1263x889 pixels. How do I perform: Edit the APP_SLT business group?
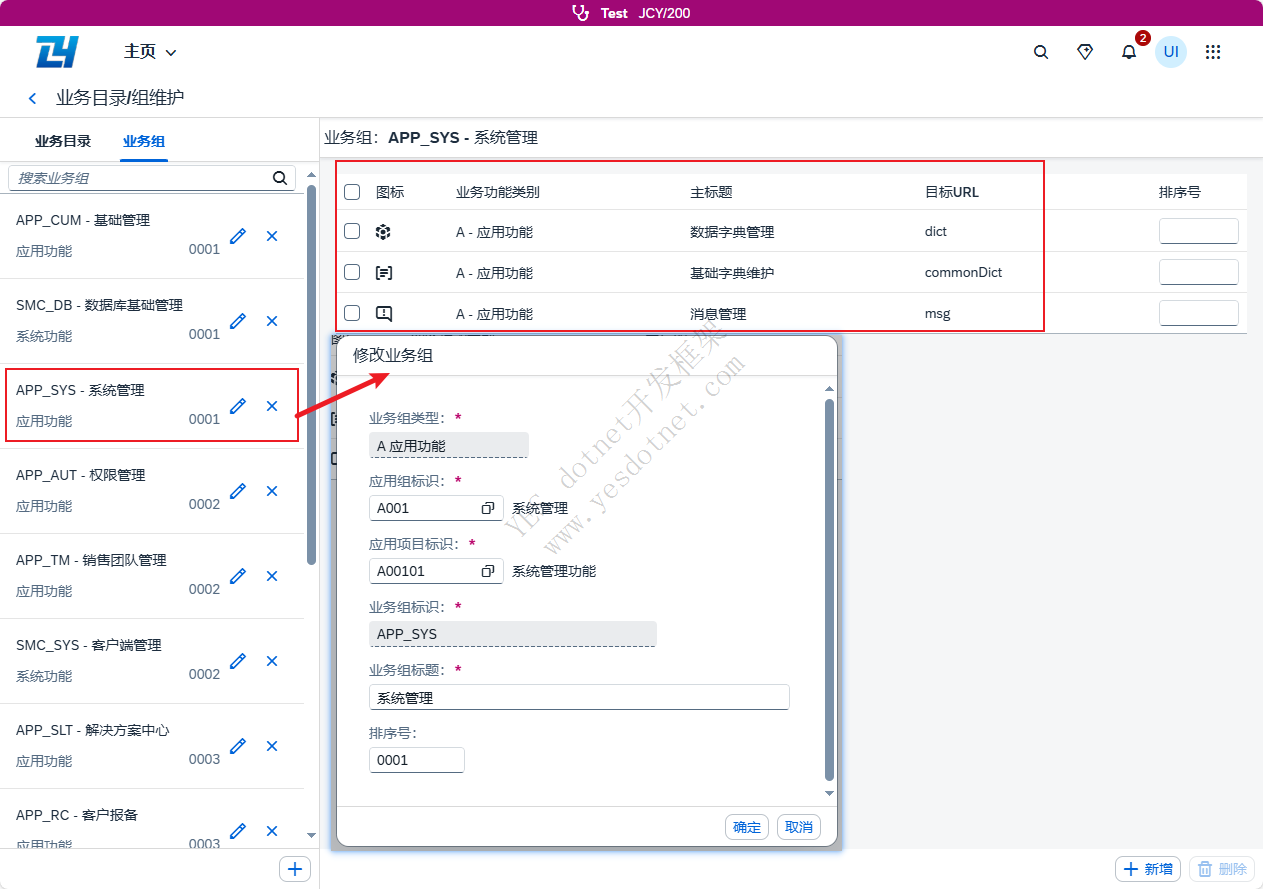click(237, 746)
